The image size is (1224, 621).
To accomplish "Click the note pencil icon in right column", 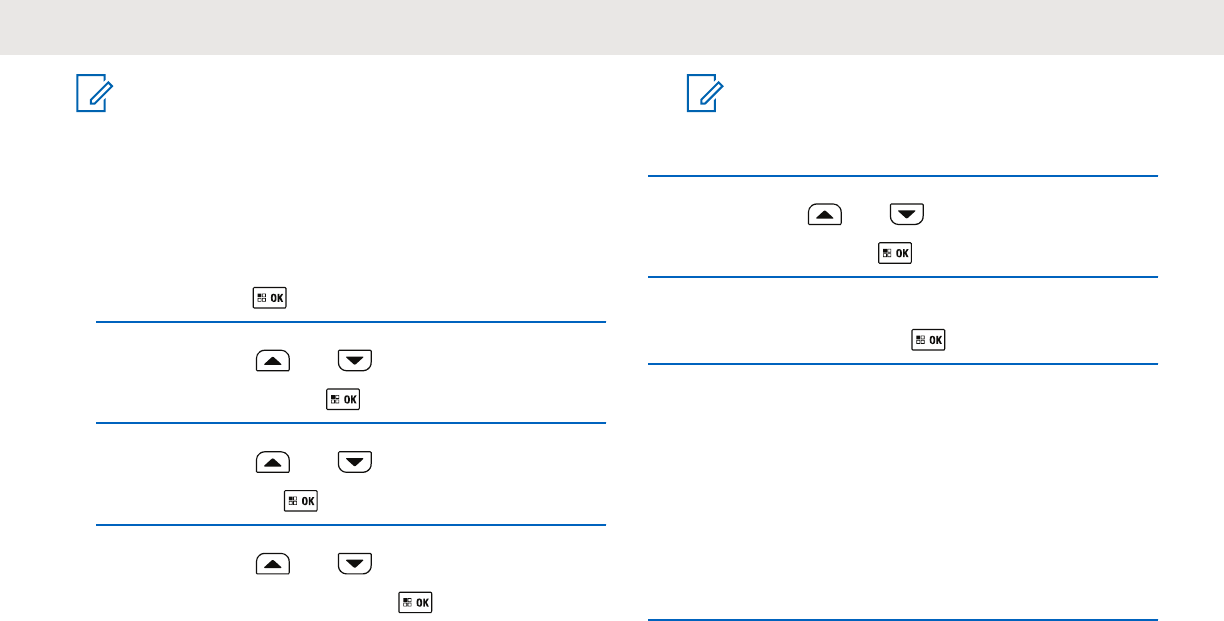I will point(706,96).
